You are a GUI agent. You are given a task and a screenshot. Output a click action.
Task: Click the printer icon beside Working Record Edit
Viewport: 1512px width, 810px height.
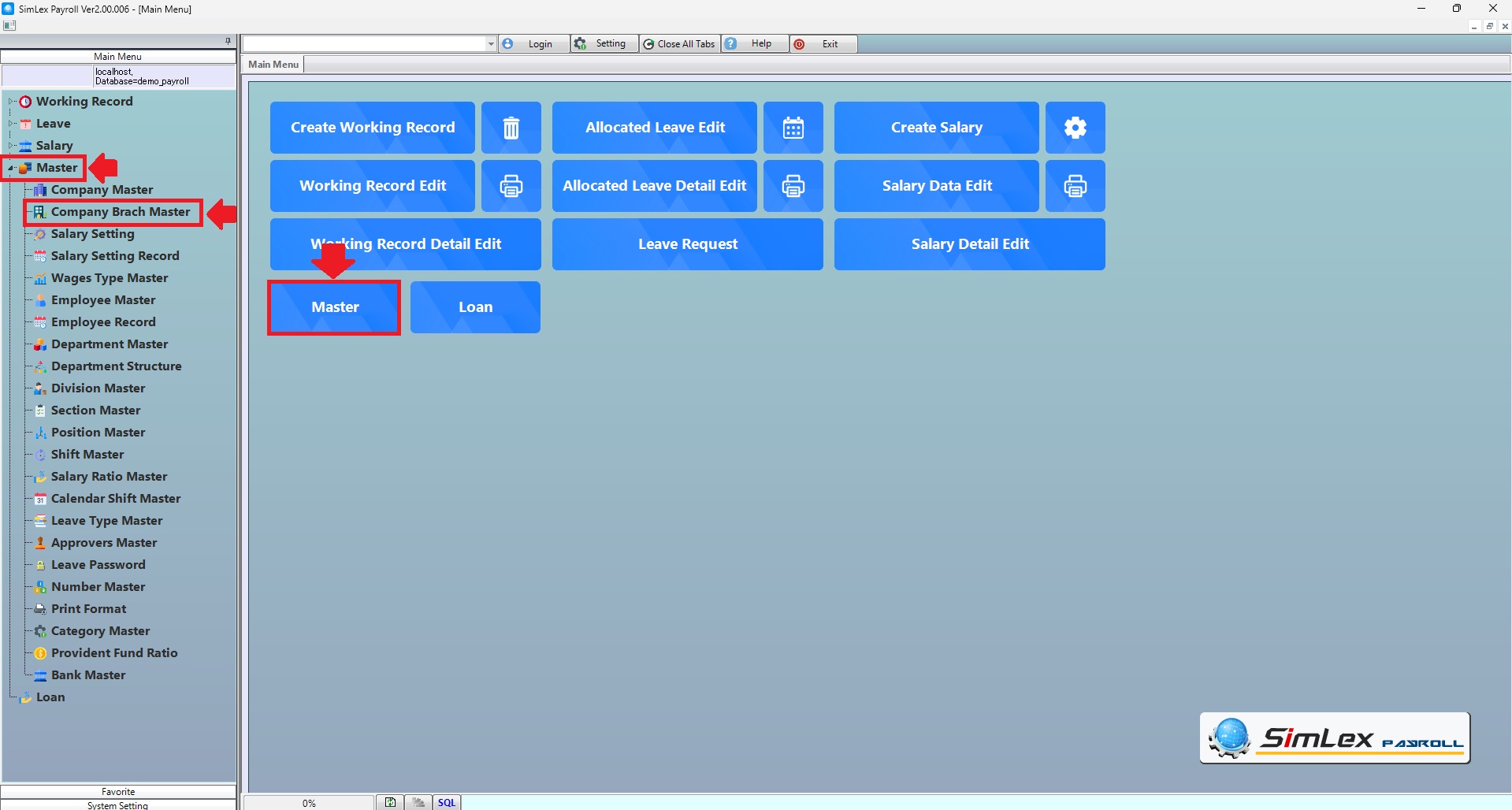511,186
